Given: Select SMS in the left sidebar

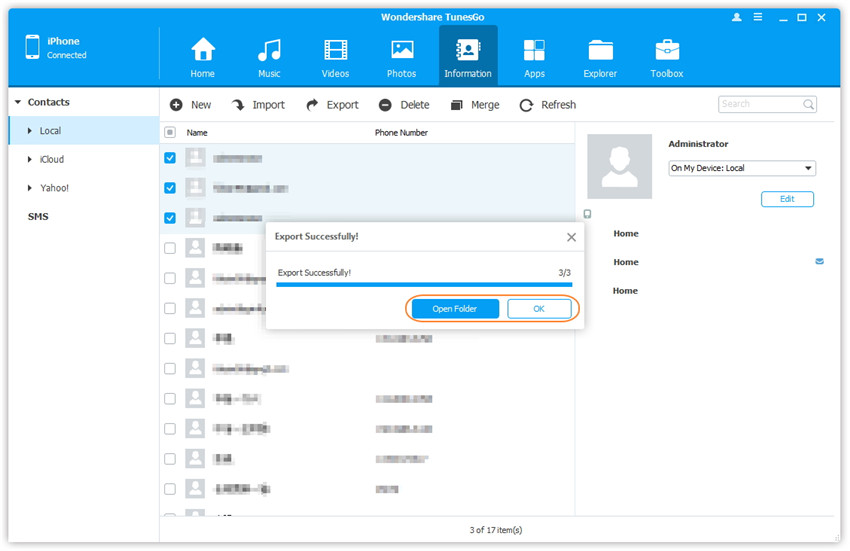Looking at the screenshot, I should coord(38,217).
